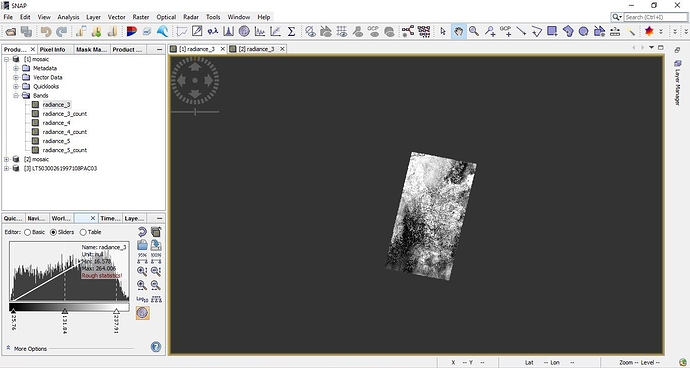The image size is (690, 368).
Task: Choose the GCP placing tool
Action: click(505, 31)
